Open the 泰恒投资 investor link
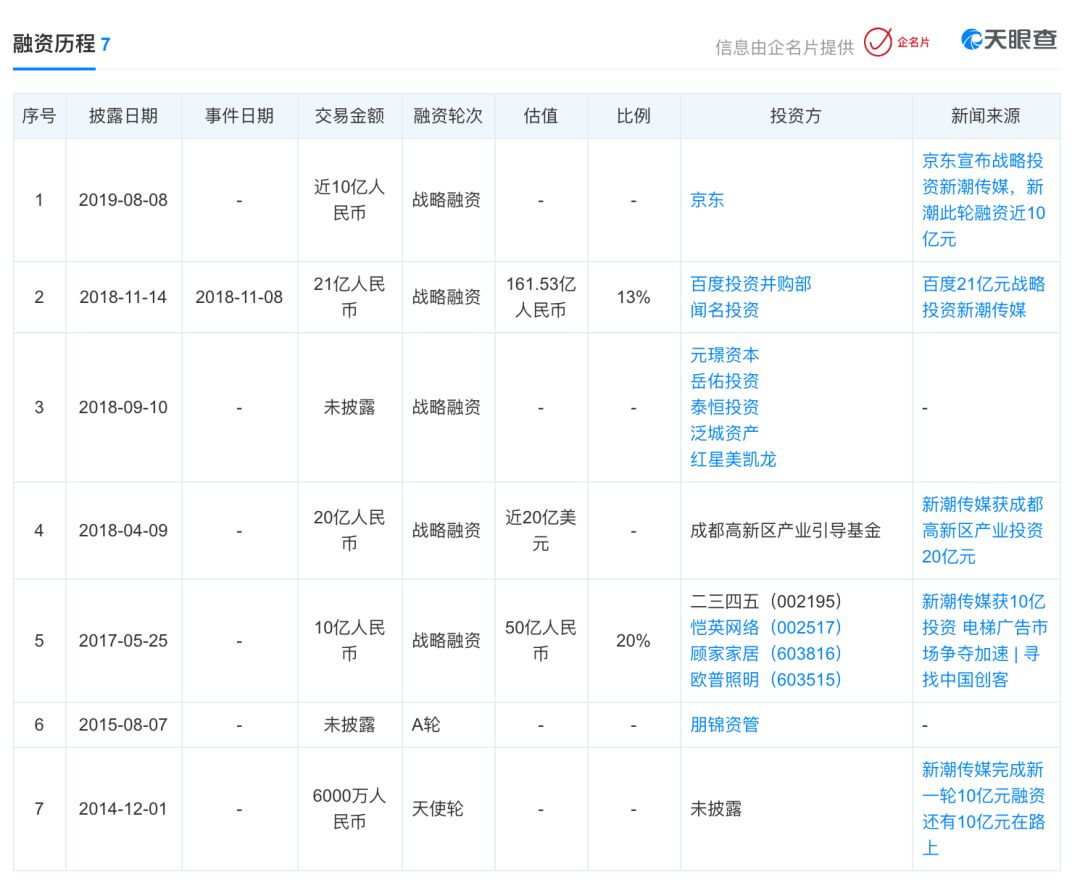This screenshot has width=1080, height=893. 725,407
